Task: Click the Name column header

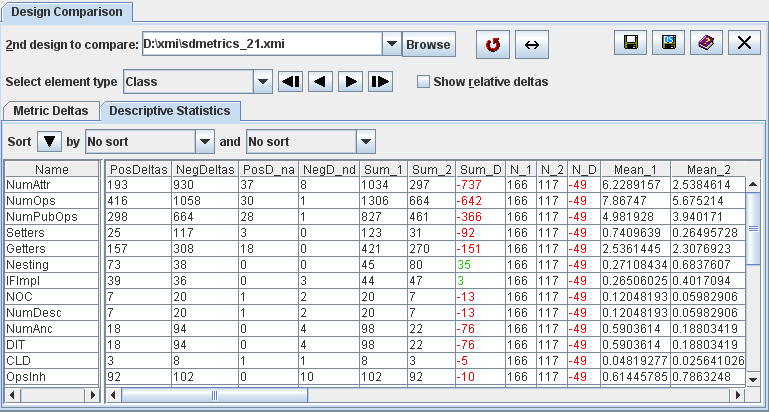Action: tap(52, 169)
